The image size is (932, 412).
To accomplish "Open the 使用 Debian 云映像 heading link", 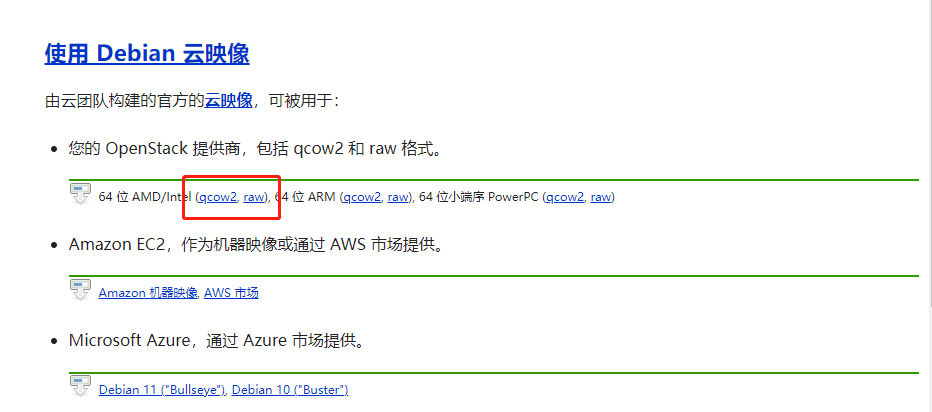I will click(147, 54).
